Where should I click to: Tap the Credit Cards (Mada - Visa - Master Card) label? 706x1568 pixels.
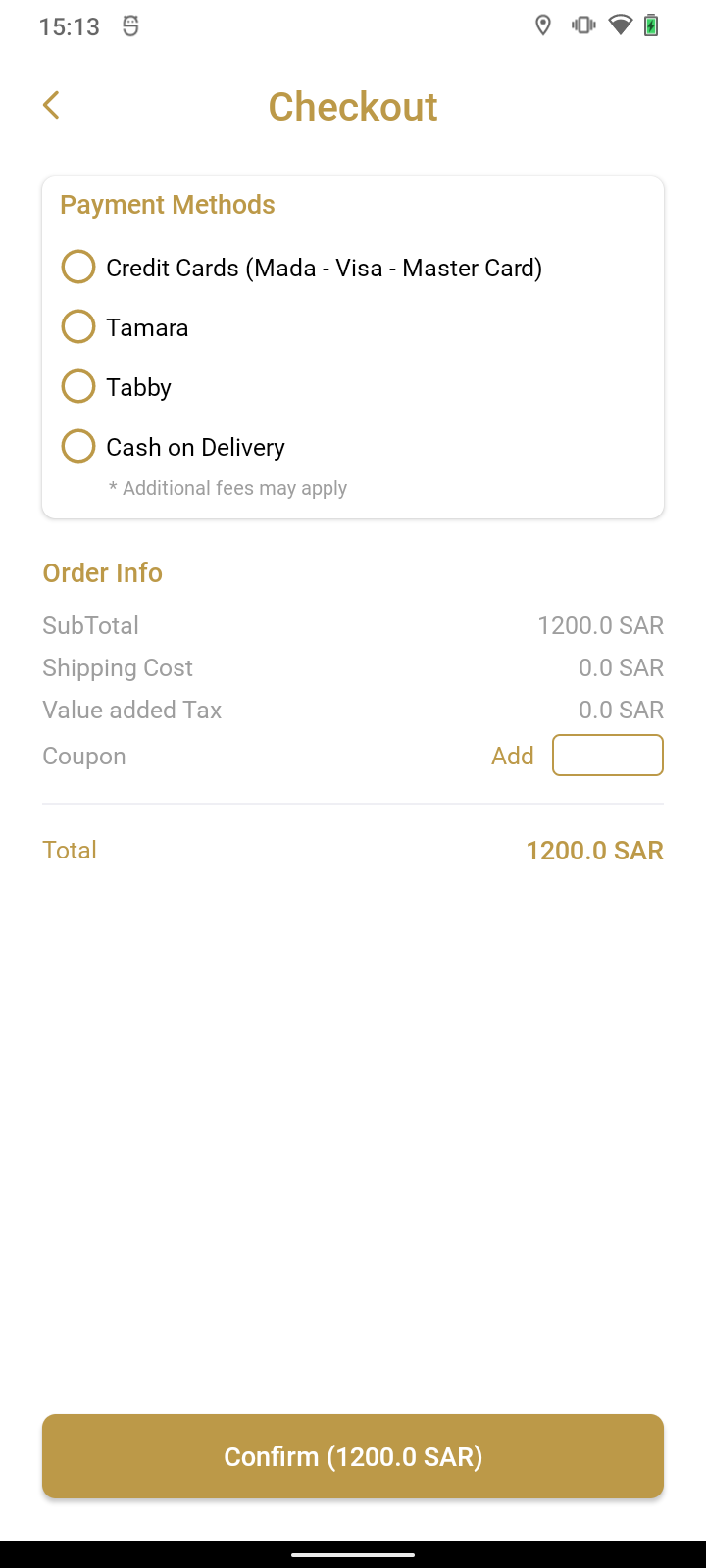(325, 268)
